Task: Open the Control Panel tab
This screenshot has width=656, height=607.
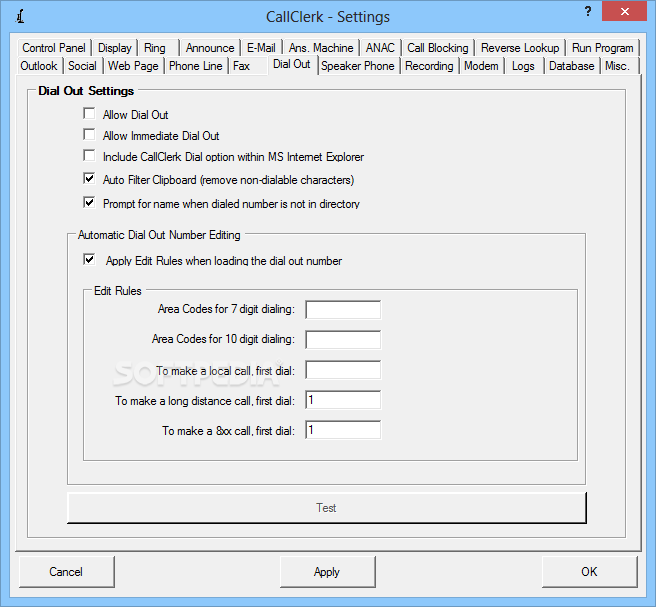Action: point(54,48)
